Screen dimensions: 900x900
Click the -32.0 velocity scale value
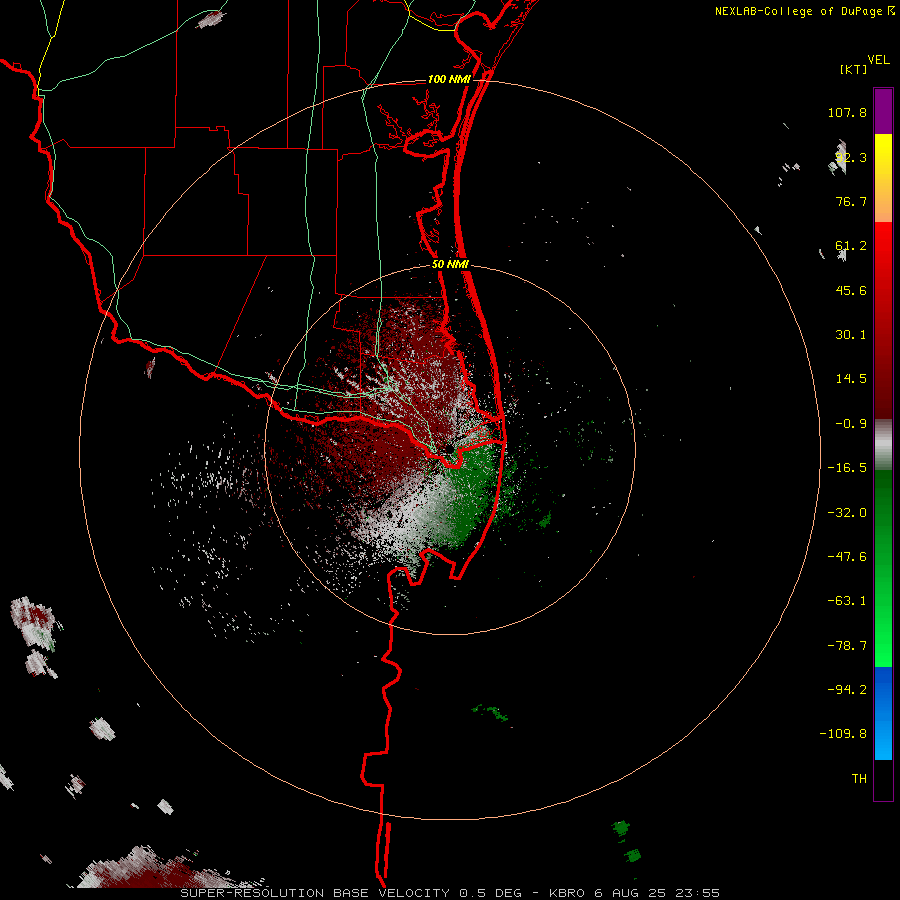tap(847, 513)
